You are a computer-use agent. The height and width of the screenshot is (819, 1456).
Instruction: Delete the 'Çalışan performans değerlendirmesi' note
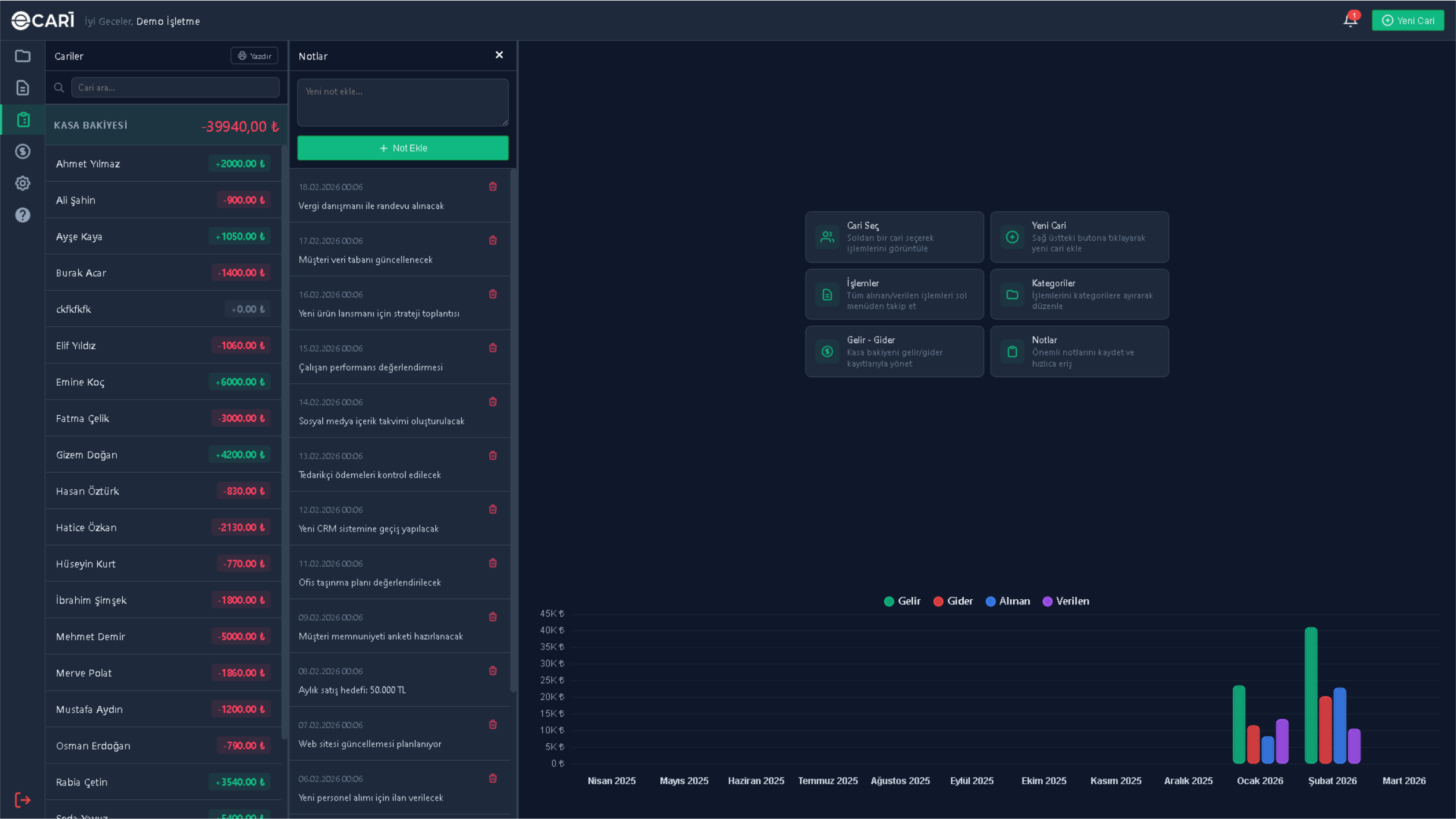pos(493,348)
